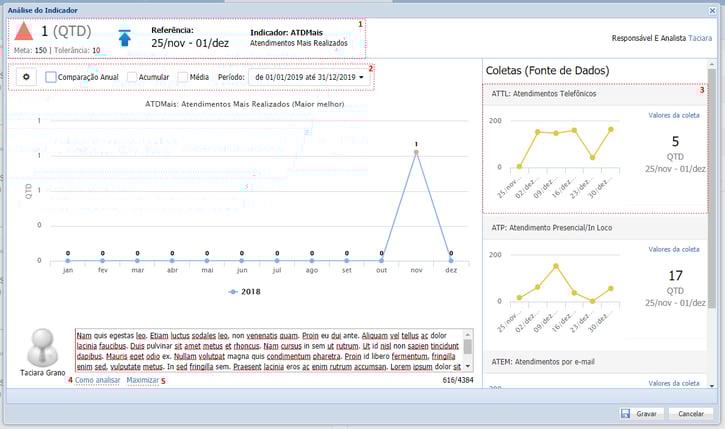Enable the Comparação Anual checkbox
Screen dimensions: 725x429
coord(51,77)
